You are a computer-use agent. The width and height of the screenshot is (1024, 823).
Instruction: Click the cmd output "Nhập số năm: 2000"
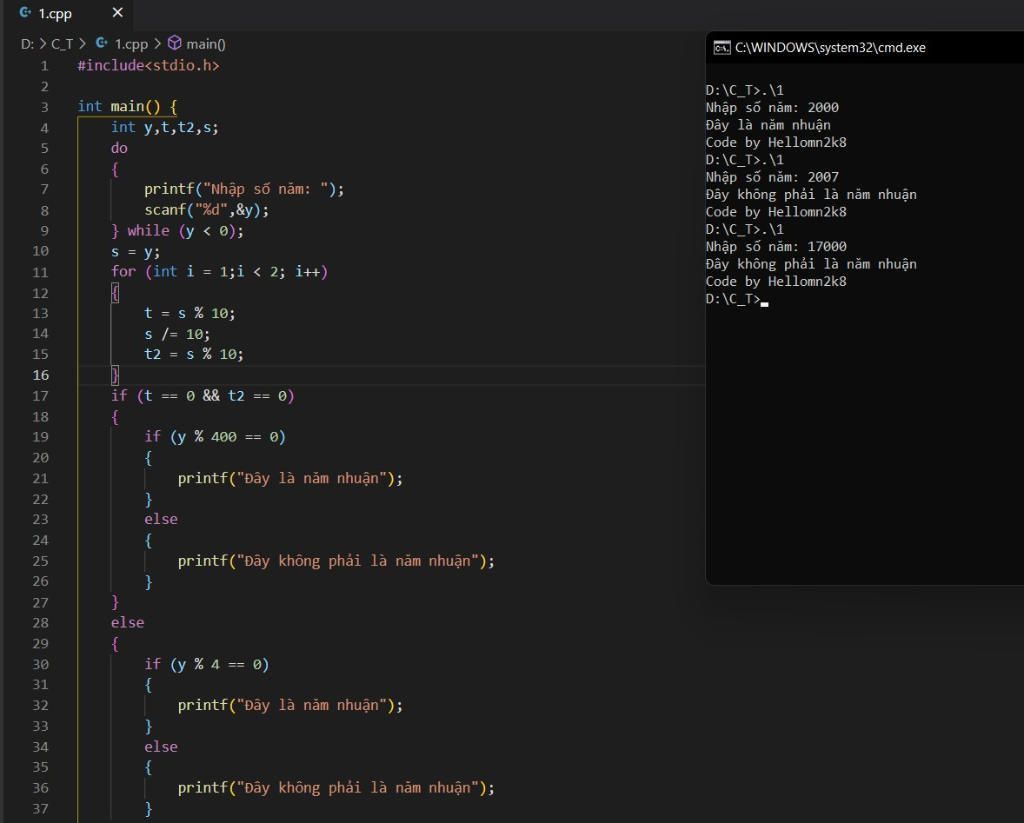772,108
